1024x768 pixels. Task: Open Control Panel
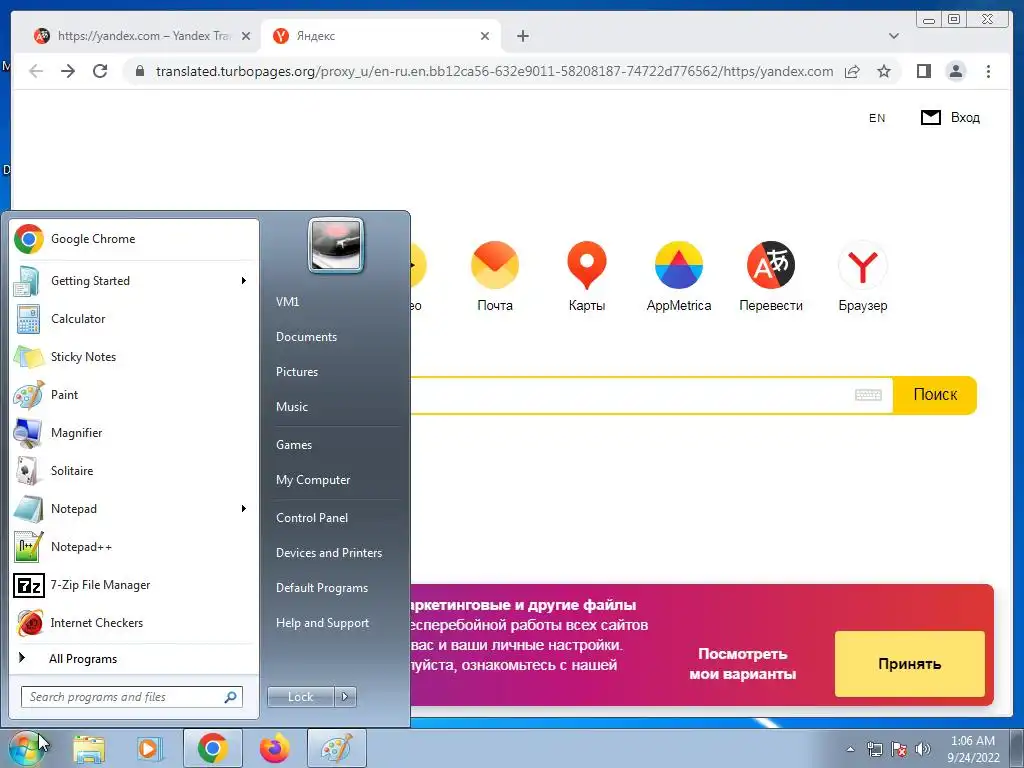pyautogui.click(x=312, y=518)
